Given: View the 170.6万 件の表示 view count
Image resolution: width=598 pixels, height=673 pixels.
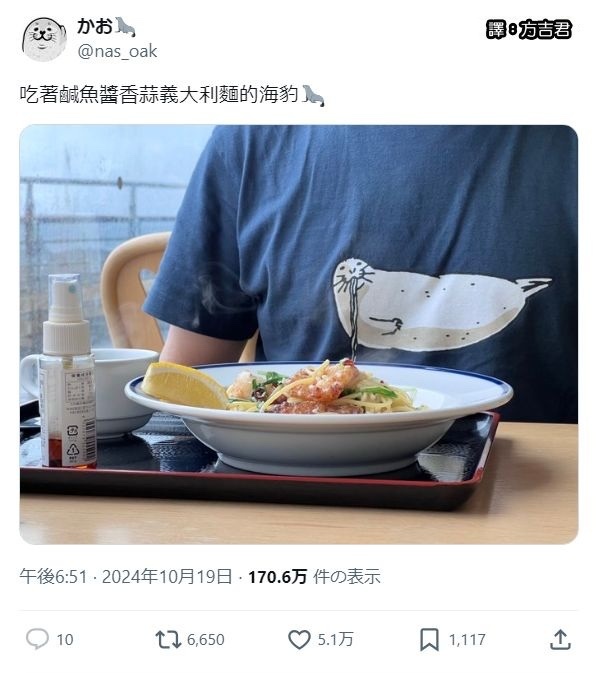Looking at the screenshot, I should coord(314,576).
